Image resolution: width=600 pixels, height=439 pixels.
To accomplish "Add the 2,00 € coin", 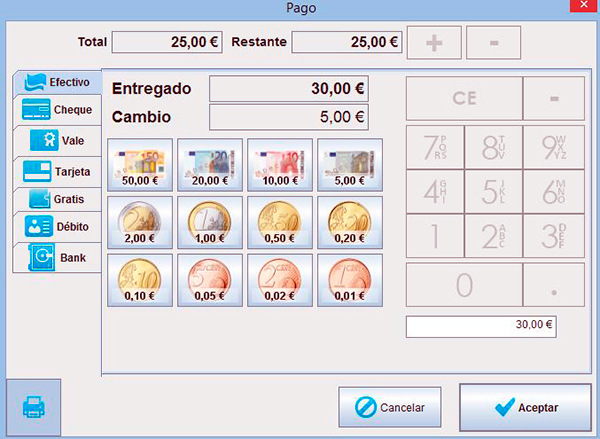I will click(x=140, y=222).
